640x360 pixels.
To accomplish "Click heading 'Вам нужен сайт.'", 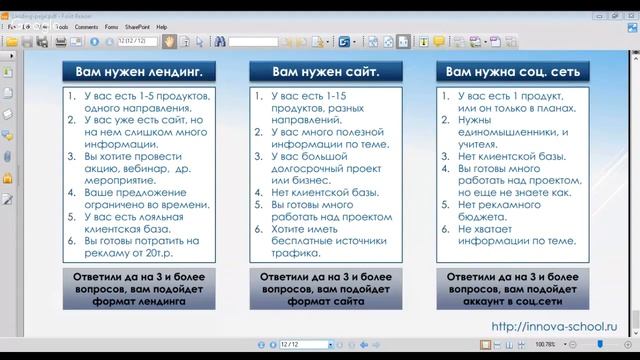I will 326,72.
